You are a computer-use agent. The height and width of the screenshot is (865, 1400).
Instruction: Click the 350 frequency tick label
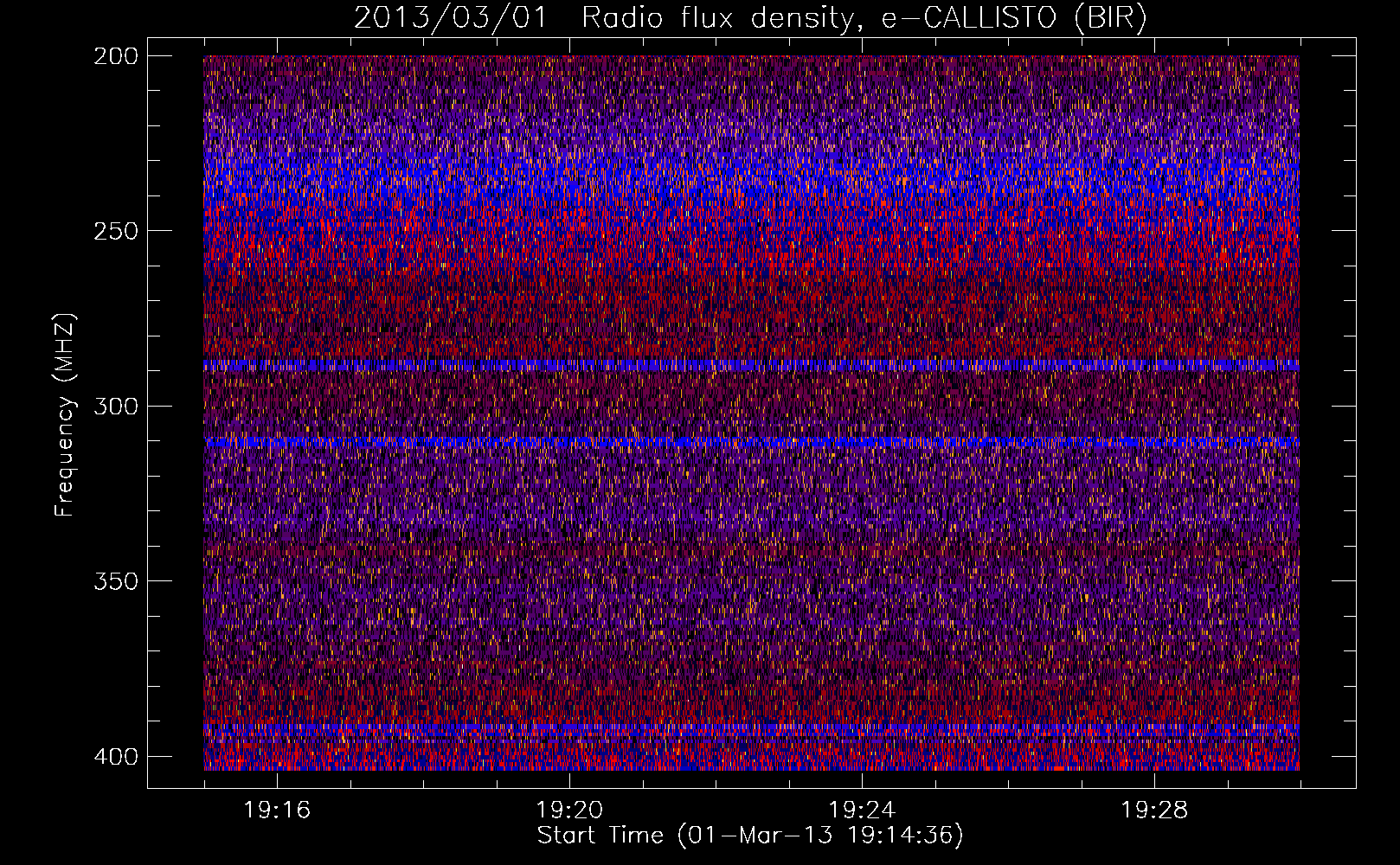click(115, 580)
